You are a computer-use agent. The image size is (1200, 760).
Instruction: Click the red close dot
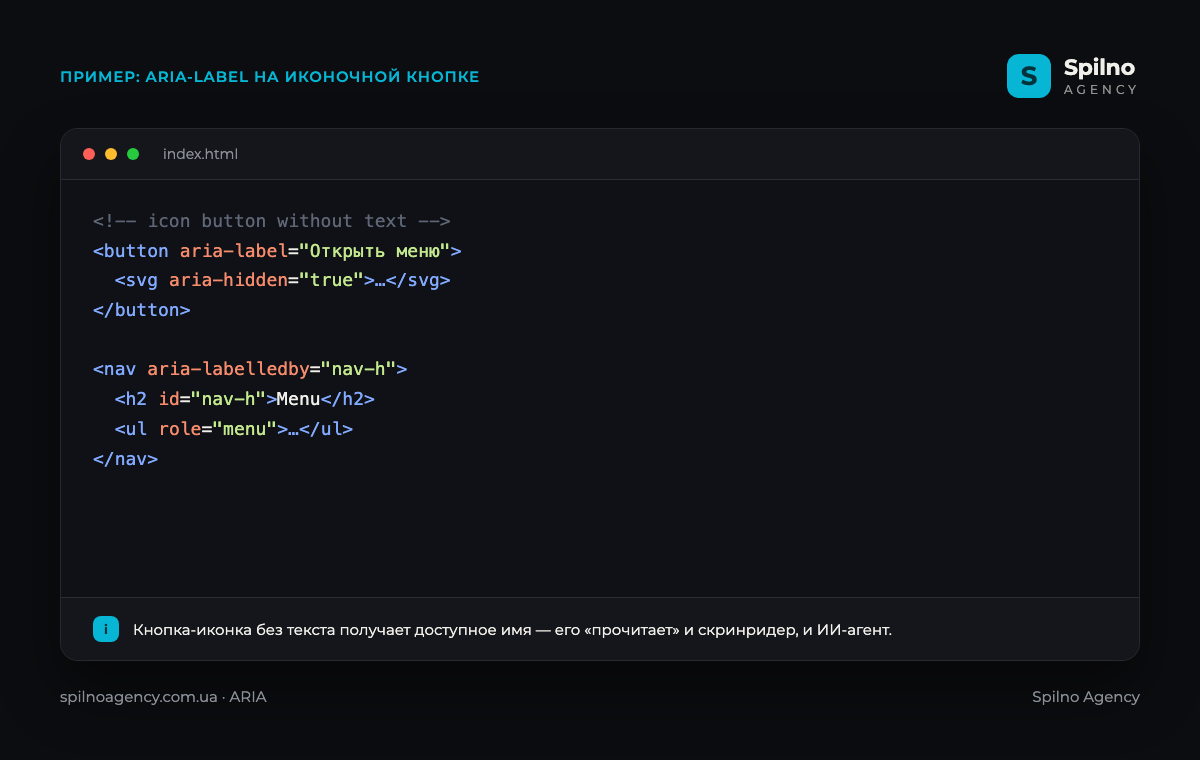click(x=89, y=154)
